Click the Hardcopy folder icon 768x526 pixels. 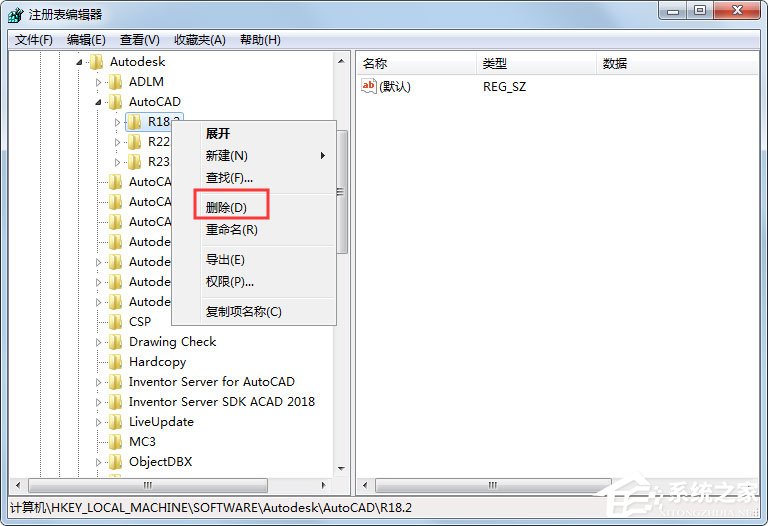click(x=116, y=362)
